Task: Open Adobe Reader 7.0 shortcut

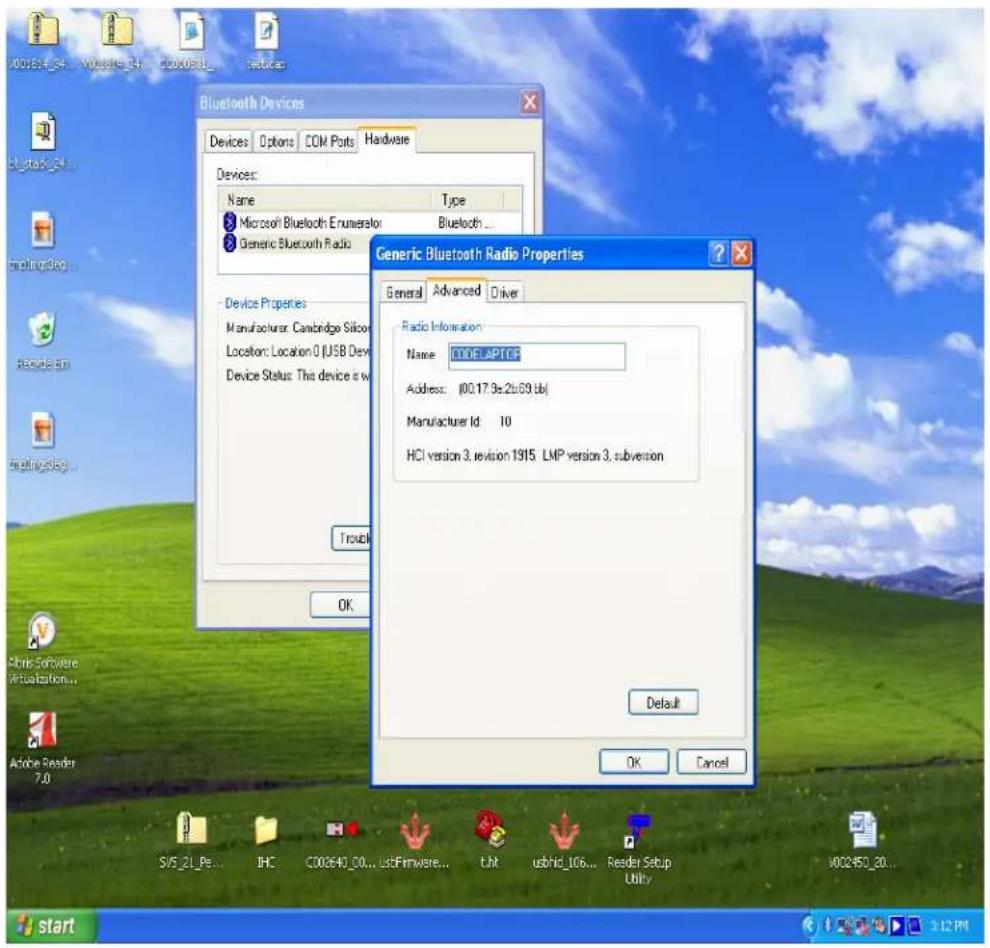Action: [42, 730]
